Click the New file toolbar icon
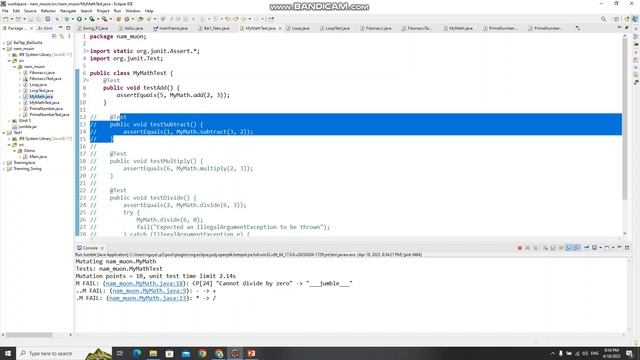 (5, 19)
